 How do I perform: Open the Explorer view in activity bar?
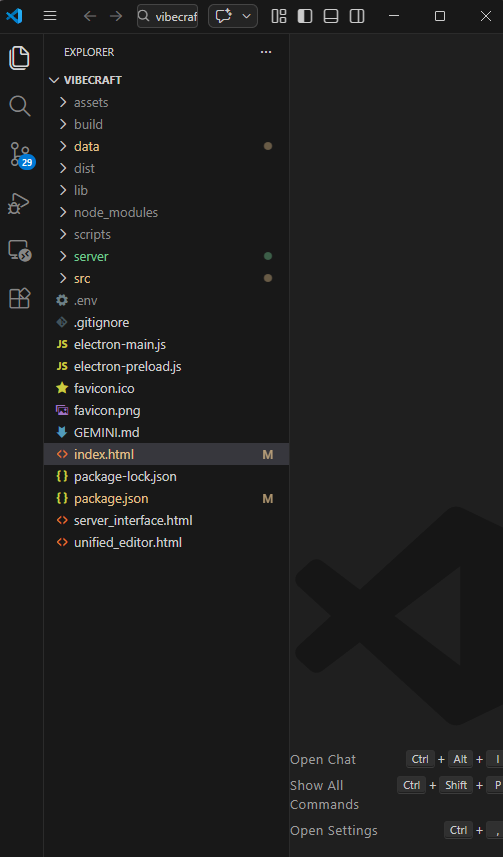pyautogui.click(x=20, y=58)
